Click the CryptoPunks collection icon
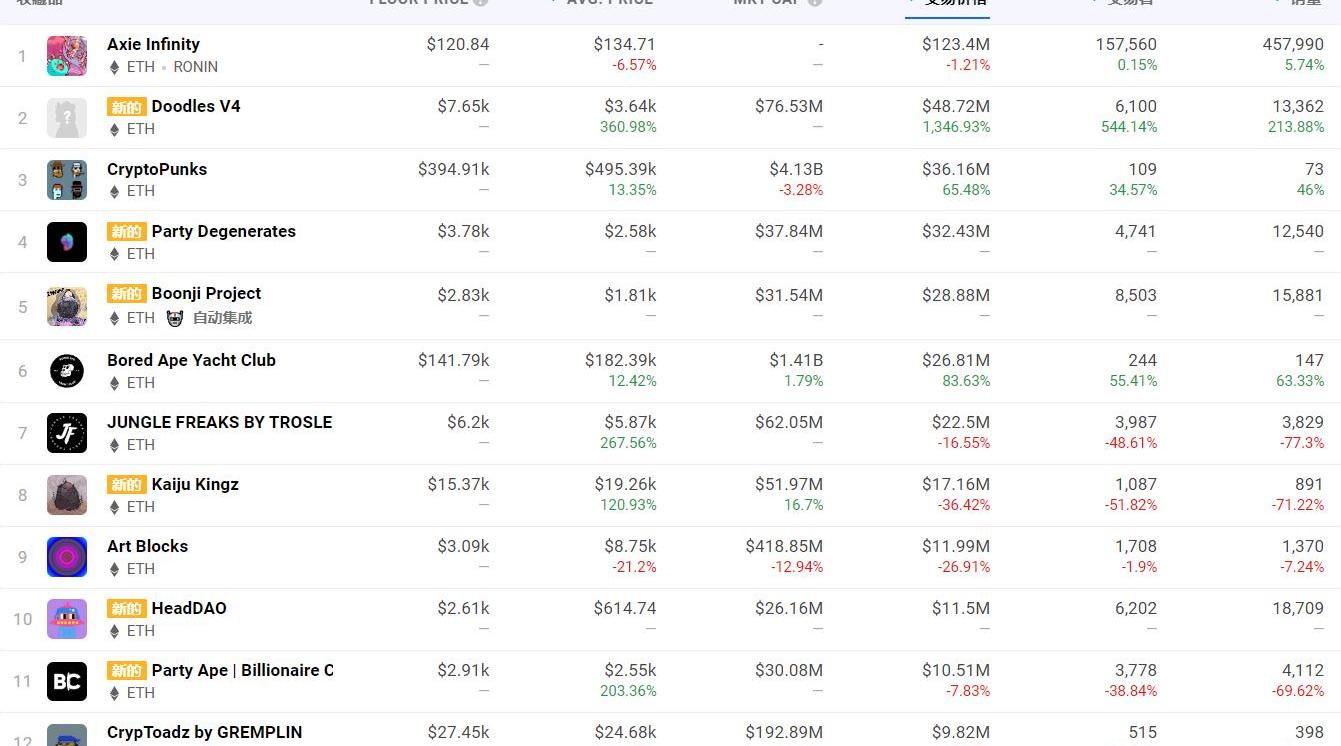1341x746 pixels. point(67,180)
